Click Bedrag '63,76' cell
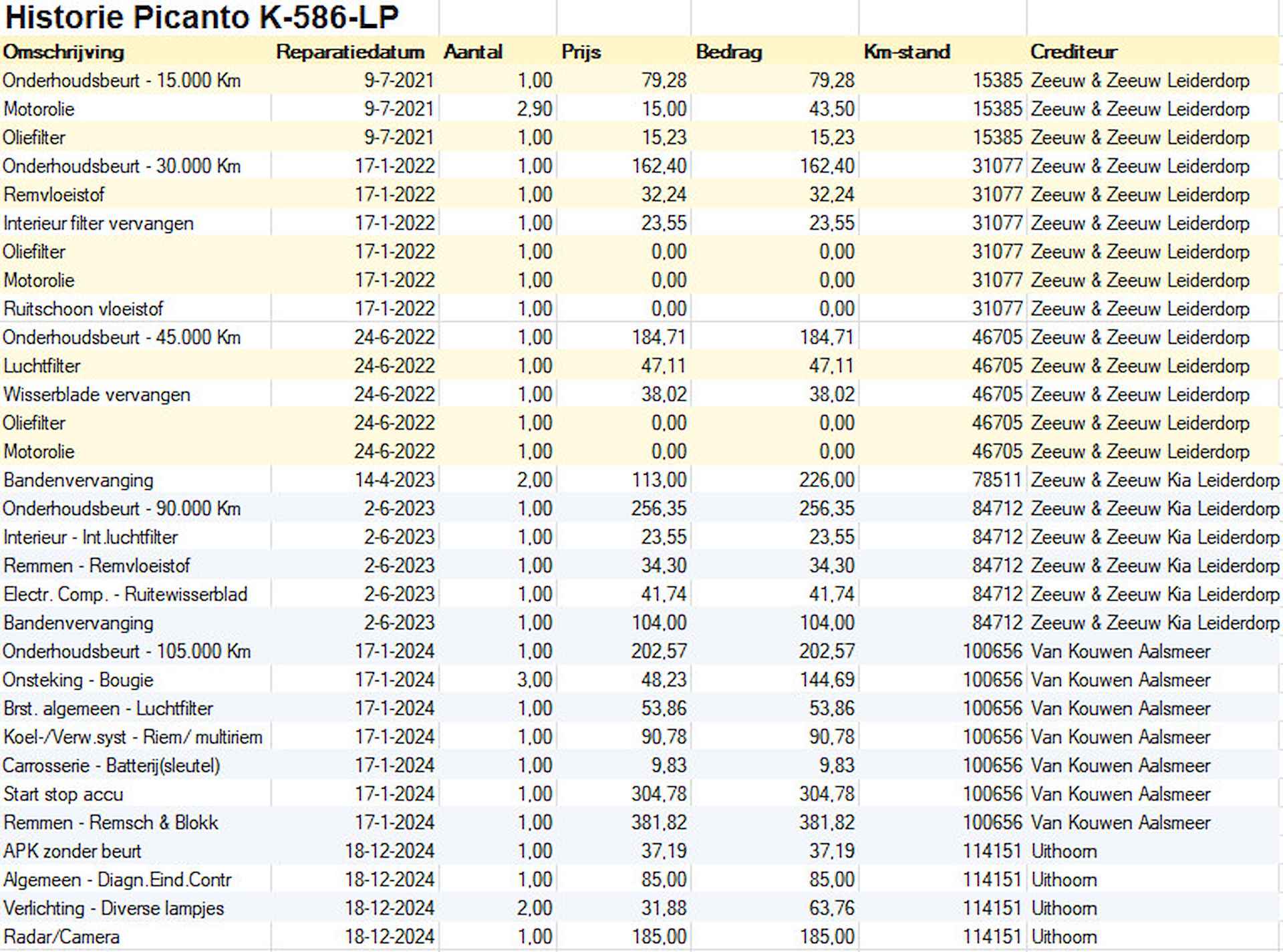This screenshot has height=952, width=1283. click(x=831, y=909)
